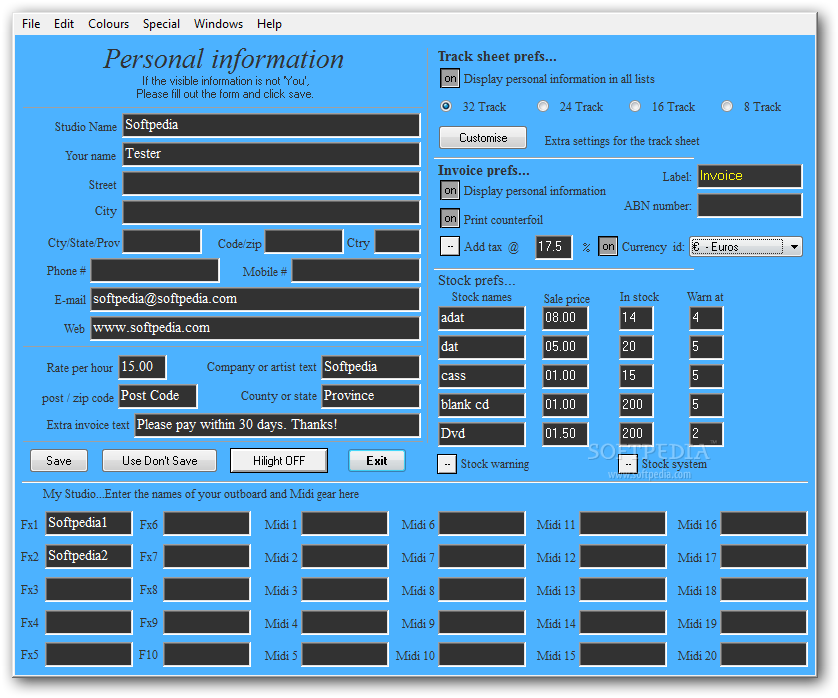Click the Mobile # field

[x=356, y=270]
